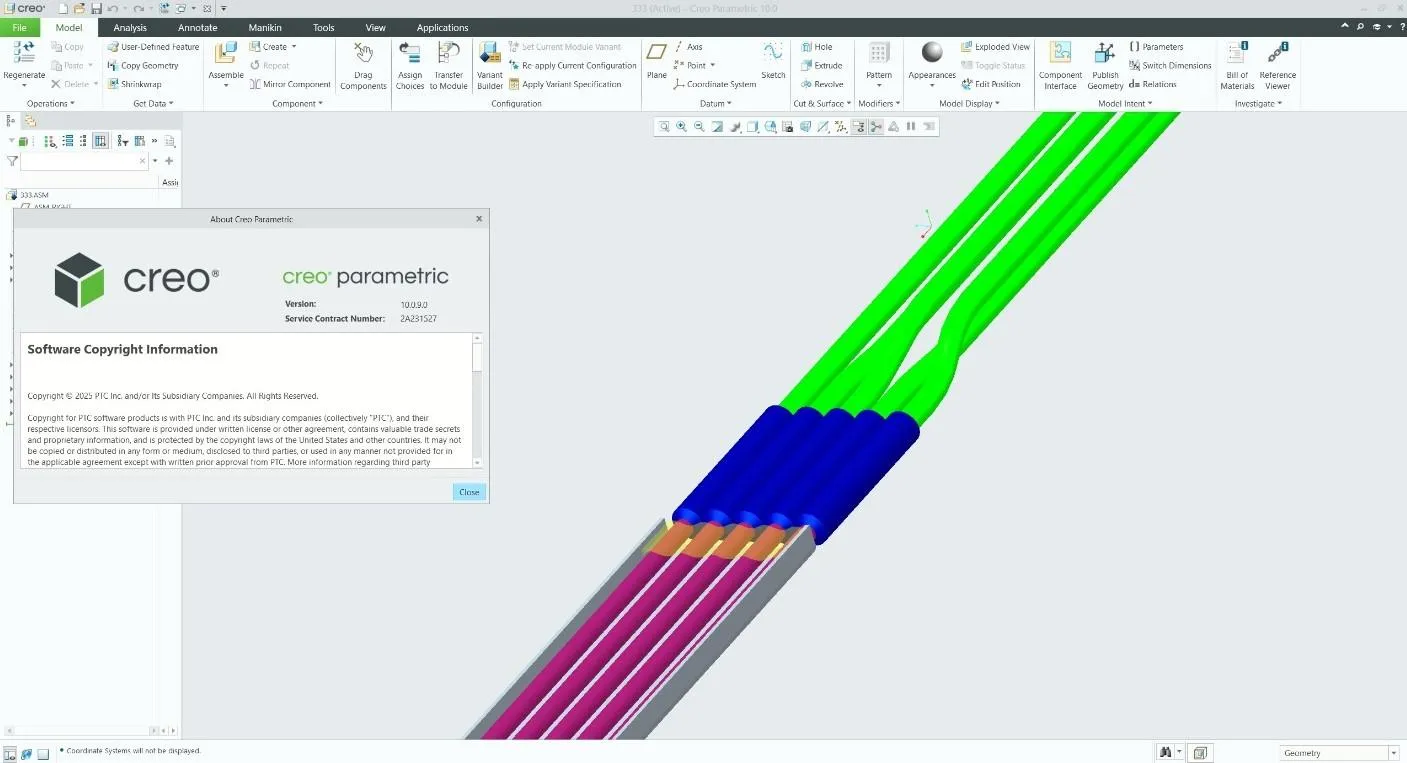
Task: Create a datum Plane
Action: (656, 60)
